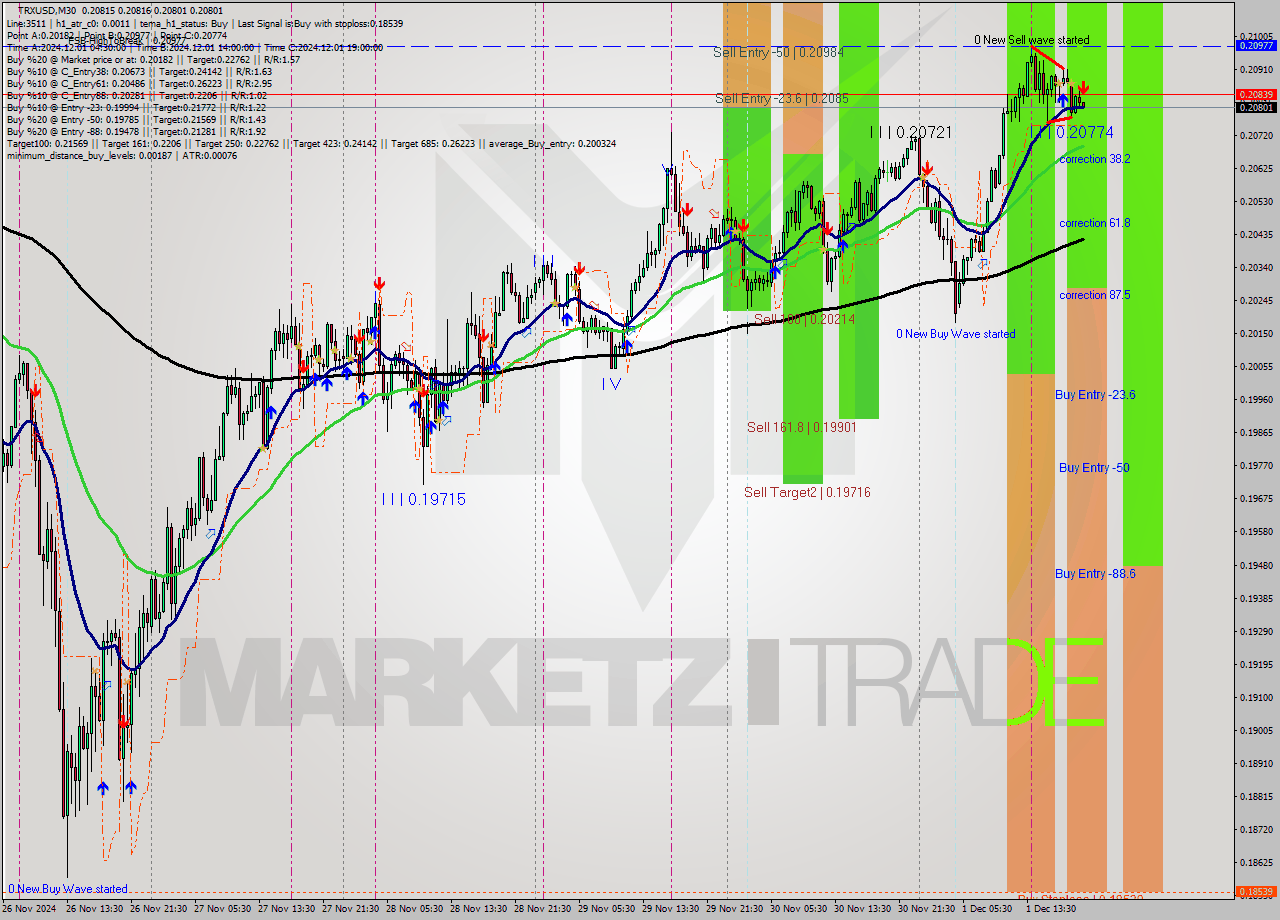The width and height of the screenshot is (1280, 920).
Task: Click the 0.20245 price axis label
Action: click(1256, 301)
